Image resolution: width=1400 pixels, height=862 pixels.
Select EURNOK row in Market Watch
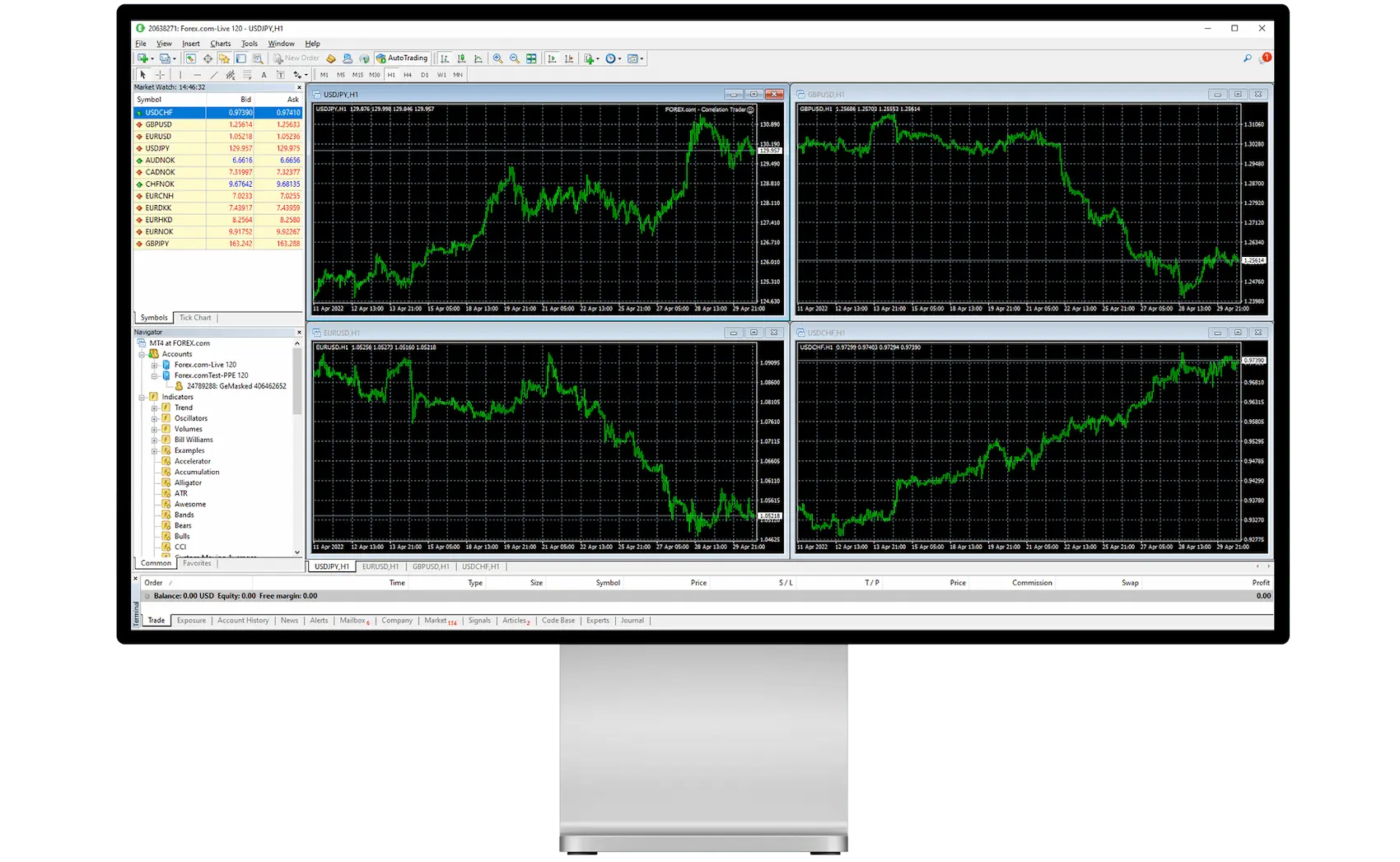tap(218, 232)
